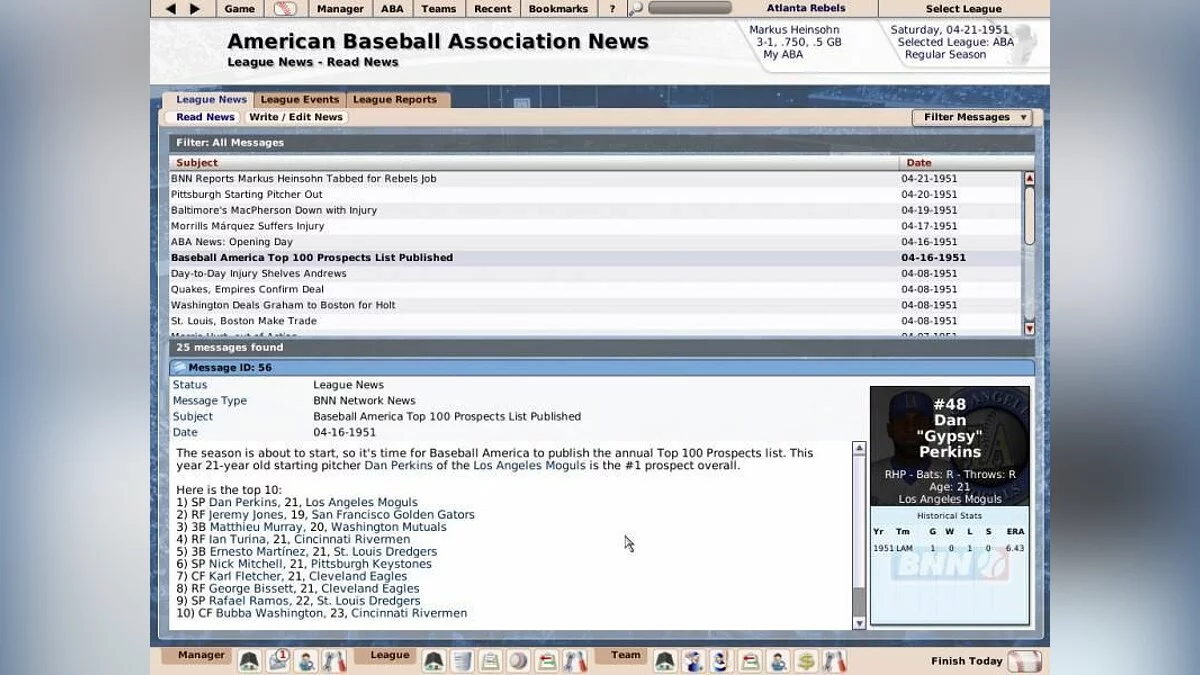
Task: Click the League baseball icon in bottom bar
Action: 518,660
